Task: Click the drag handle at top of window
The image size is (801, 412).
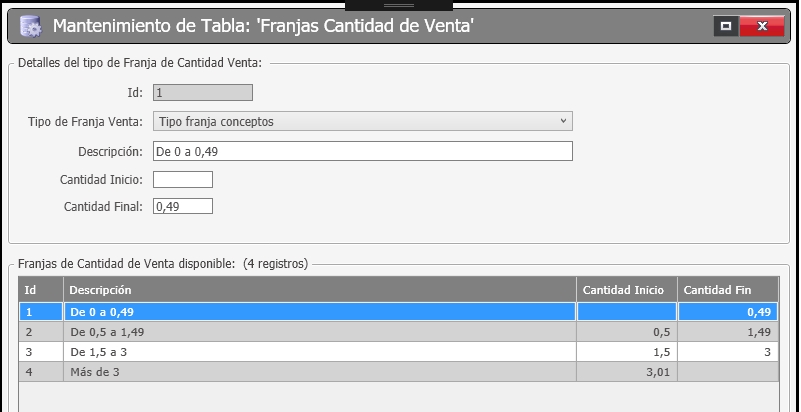Action: (399, 5)
